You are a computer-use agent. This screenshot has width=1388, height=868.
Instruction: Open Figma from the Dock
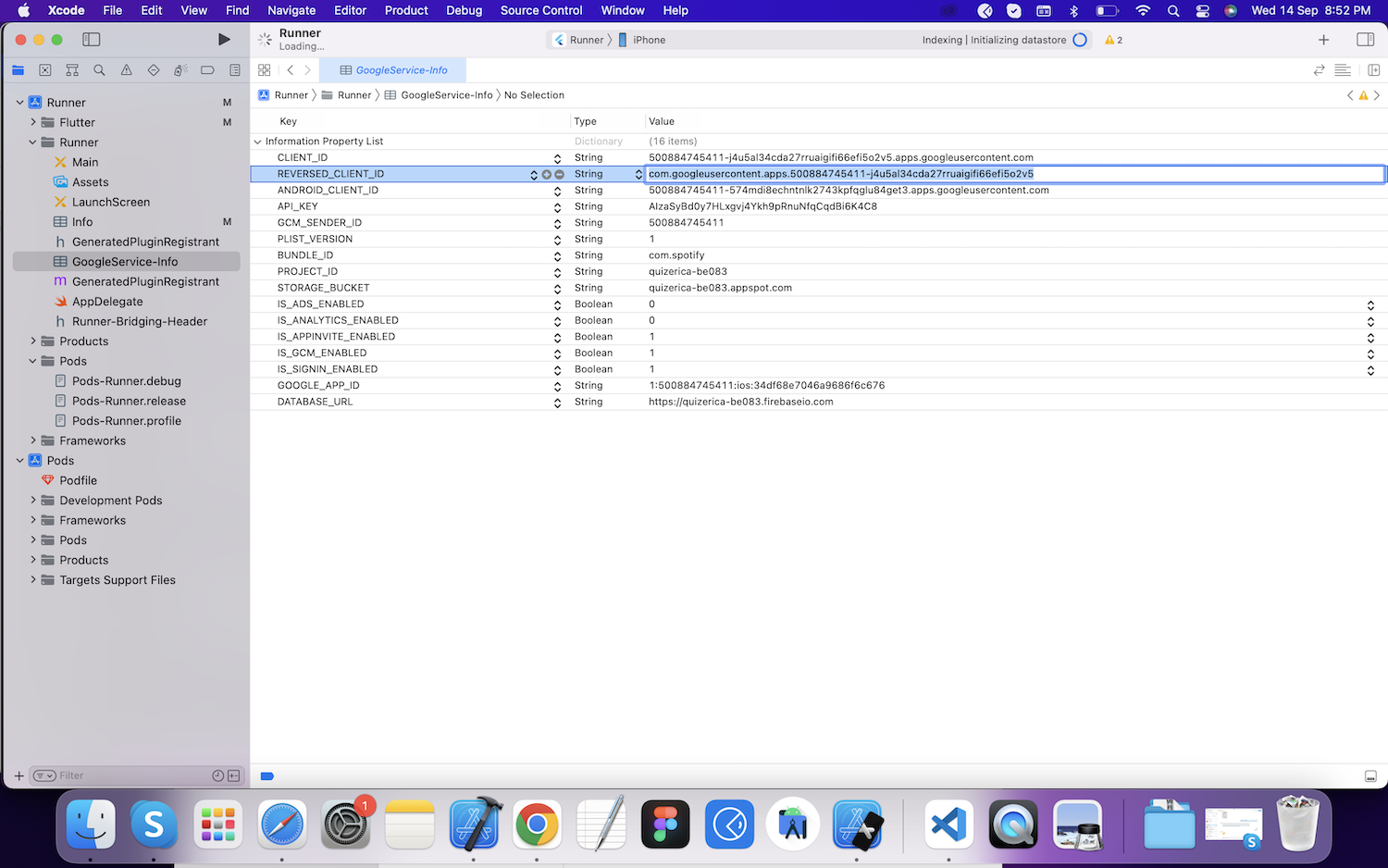click(664, 824)
